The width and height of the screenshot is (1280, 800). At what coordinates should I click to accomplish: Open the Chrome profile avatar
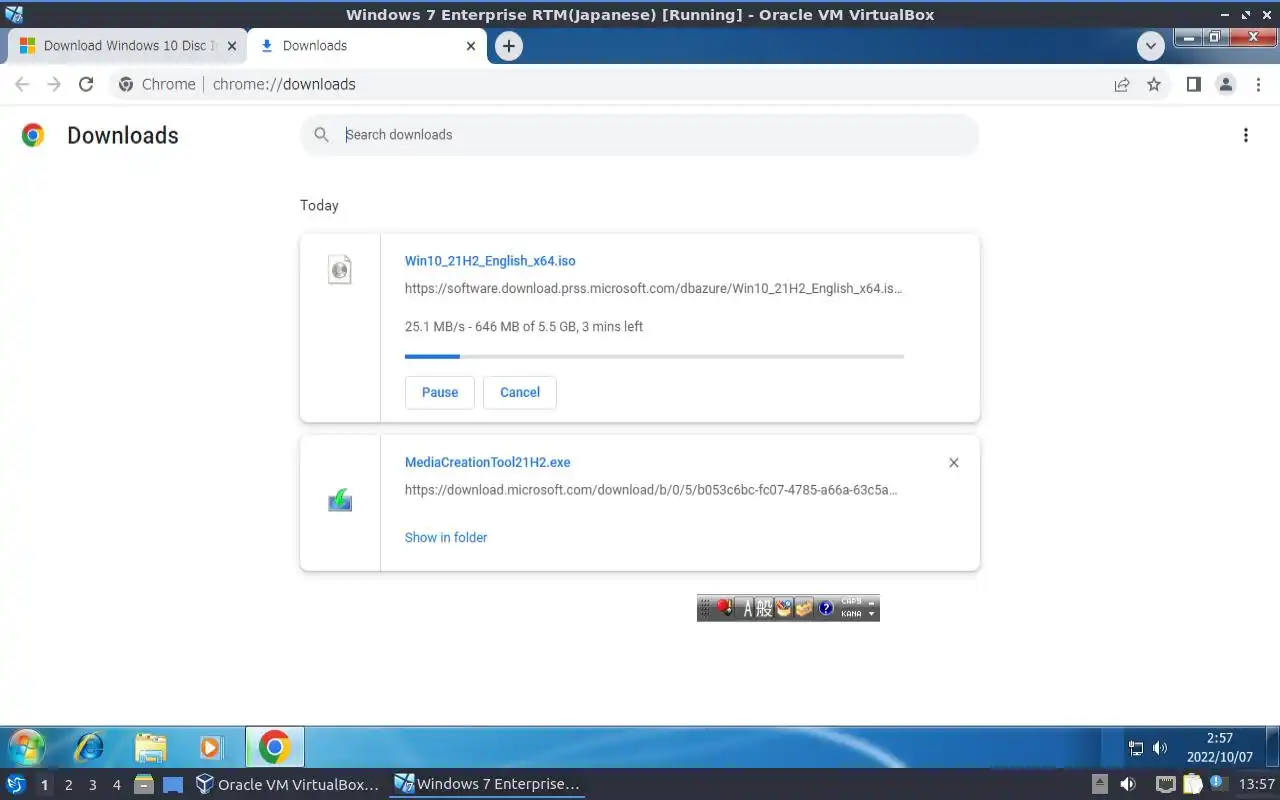pyautogui.click(x=1226, y=85)
